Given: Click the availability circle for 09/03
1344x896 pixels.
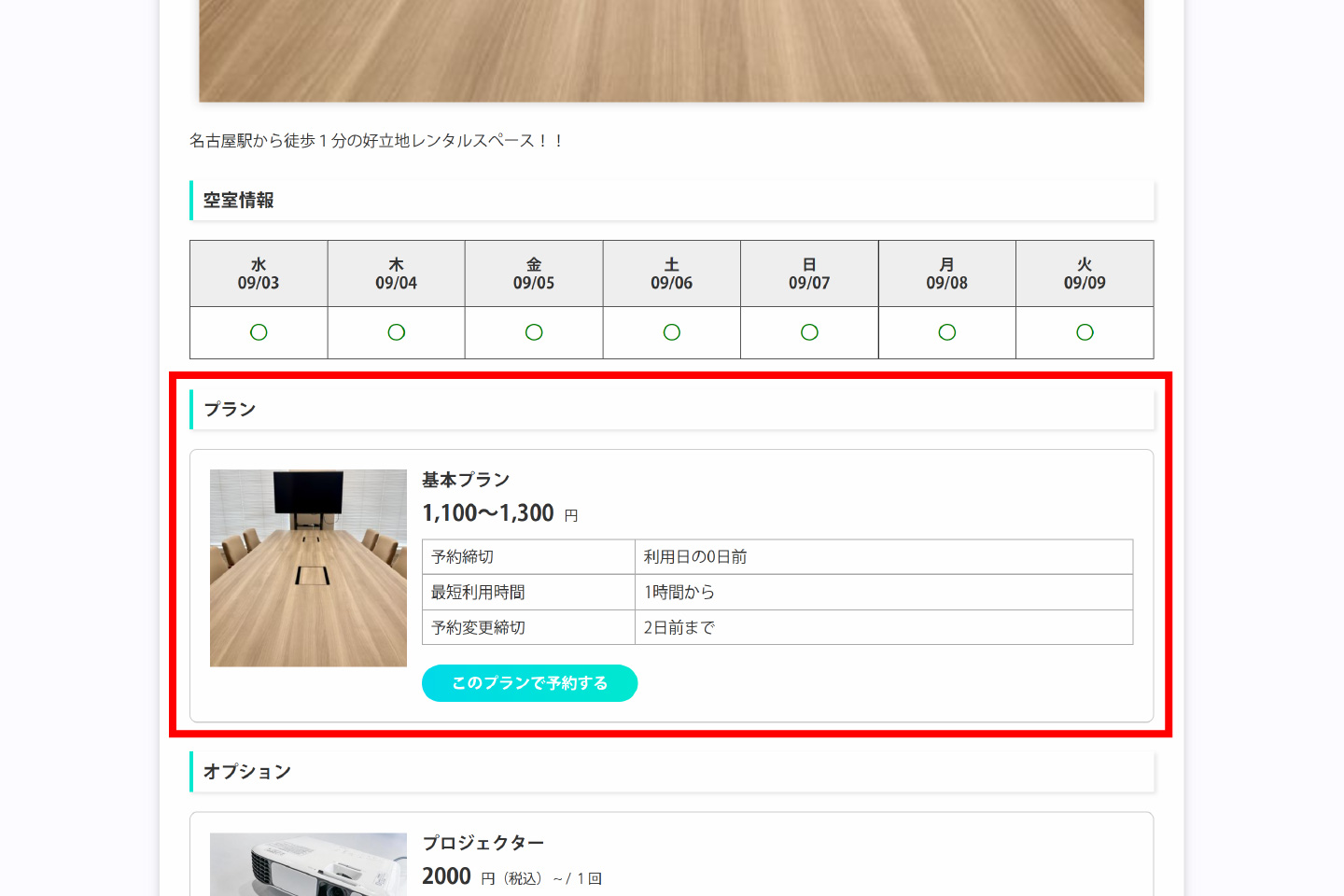Looking at the screenshot, I should [259, 332].
